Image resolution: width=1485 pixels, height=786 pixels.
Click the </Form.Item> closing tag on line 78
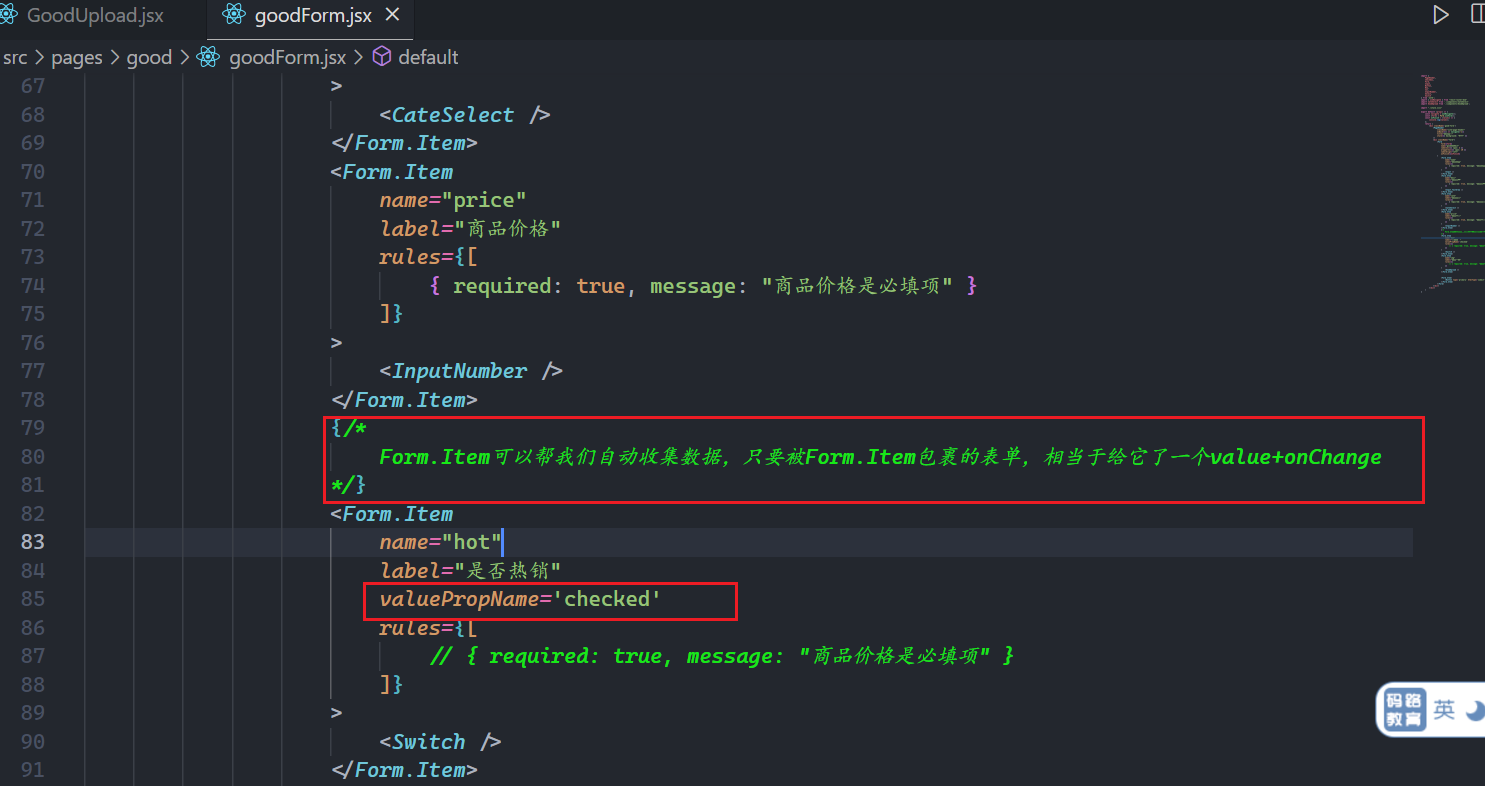click(x=404, y=400)
